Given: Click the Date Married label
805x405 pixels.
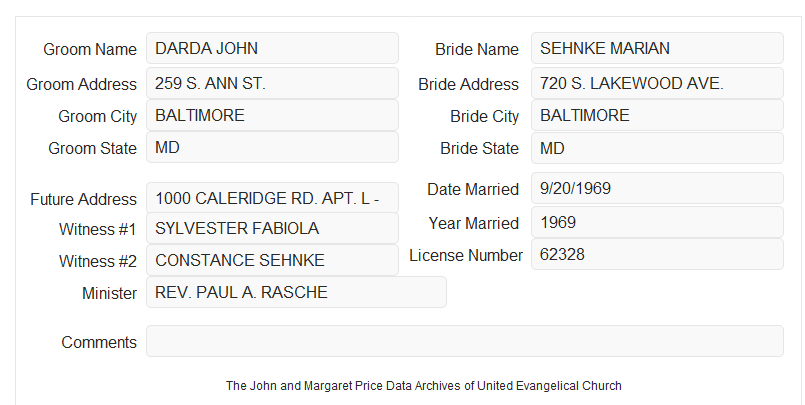Looking at the screenshot, I should pyautogui.click(x=473, y=189).
